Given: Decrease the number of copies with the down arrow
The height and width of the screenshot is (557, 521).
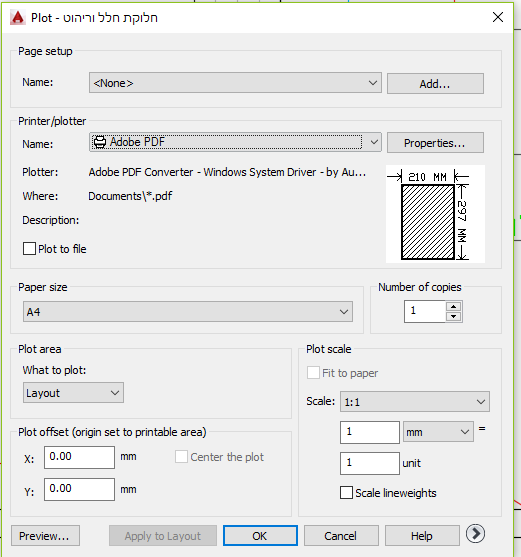Looking at the screenshot, I should [x=454, y=317].
